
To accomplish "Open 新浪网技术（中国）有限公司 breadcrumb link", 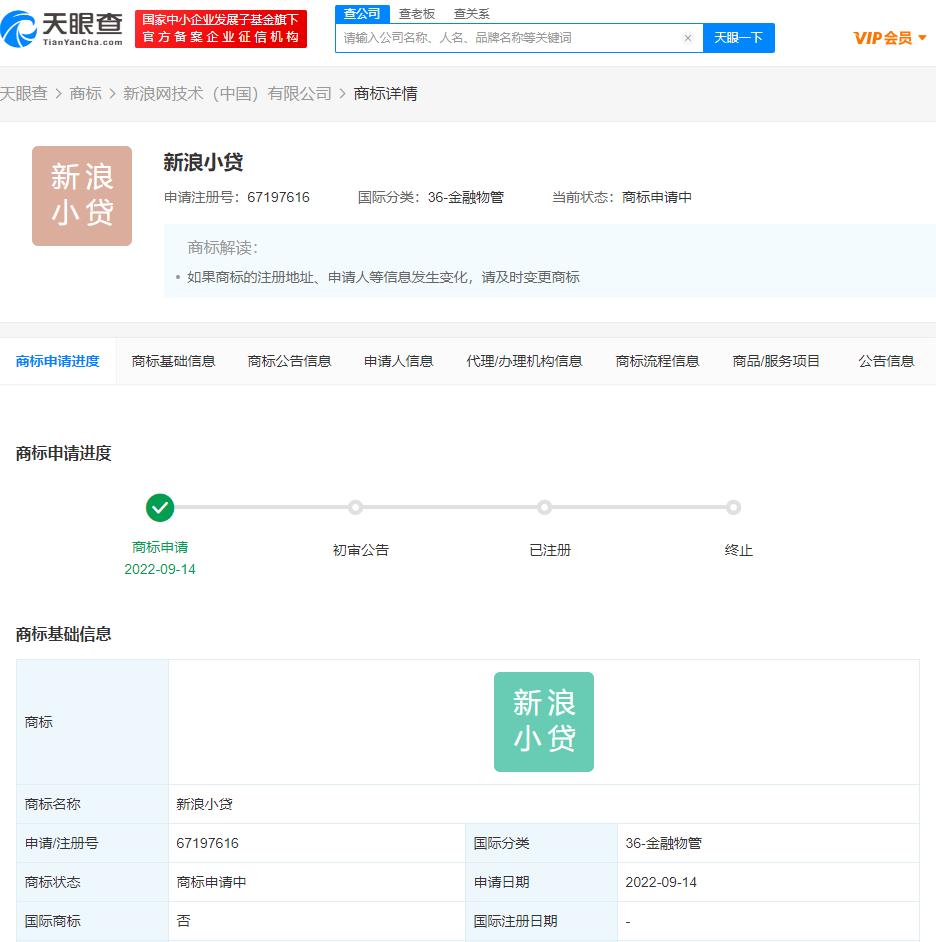I will (x=228, y=94).
